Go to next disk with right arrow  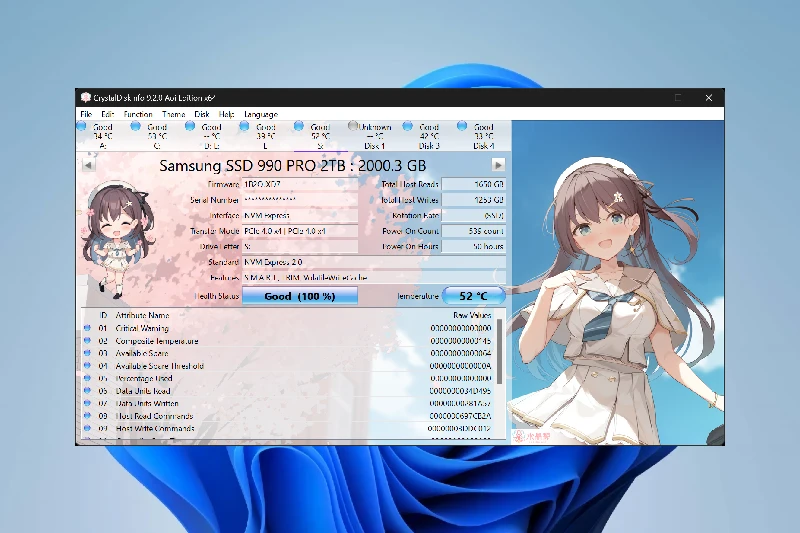[x=498, y=165]
